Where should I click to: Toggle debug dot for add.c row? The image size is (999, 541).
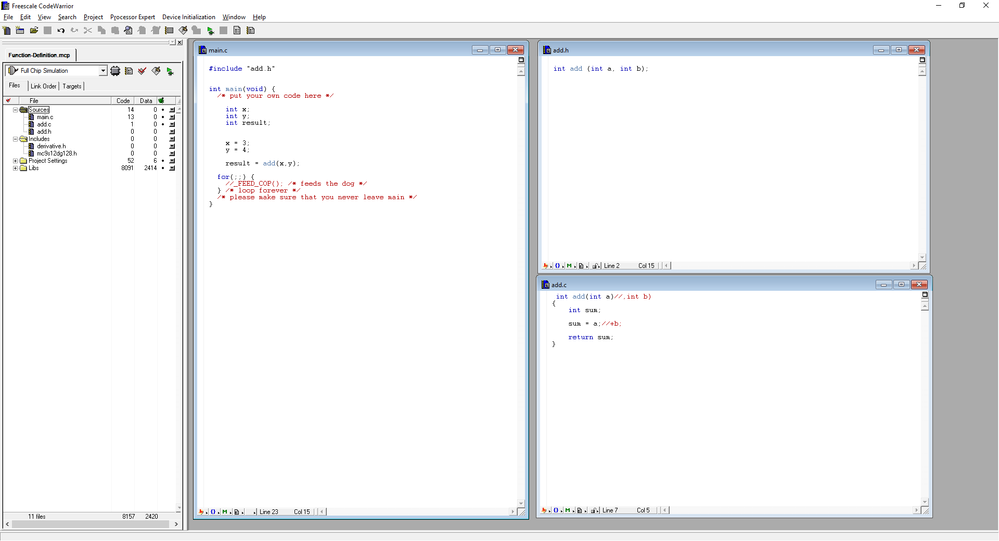coord(162,124)
